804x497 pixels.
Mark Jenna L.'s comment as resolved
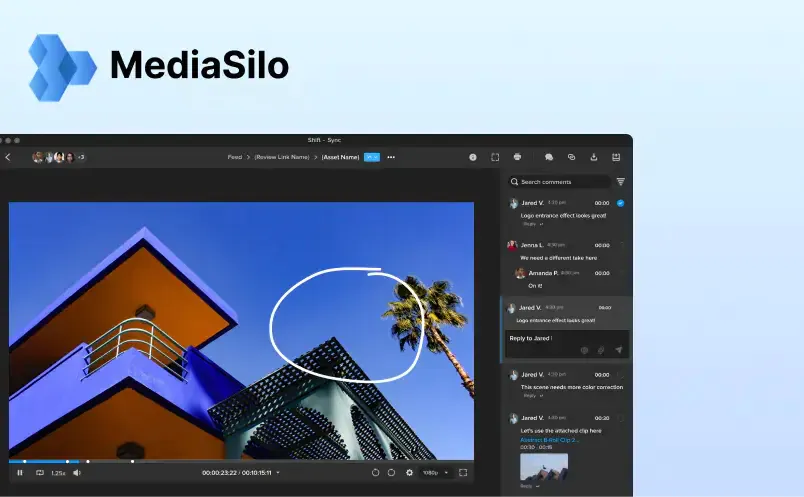click(x=620, y=245)
